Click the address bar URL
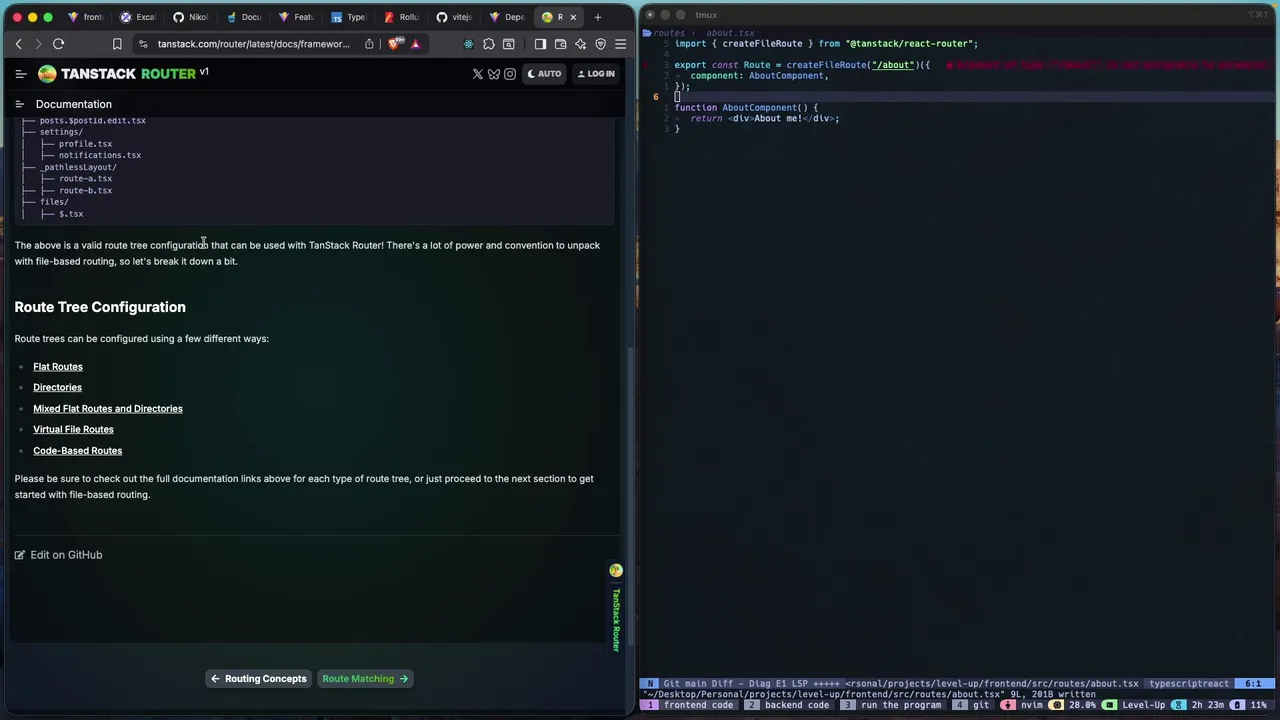 click(253, 44)
